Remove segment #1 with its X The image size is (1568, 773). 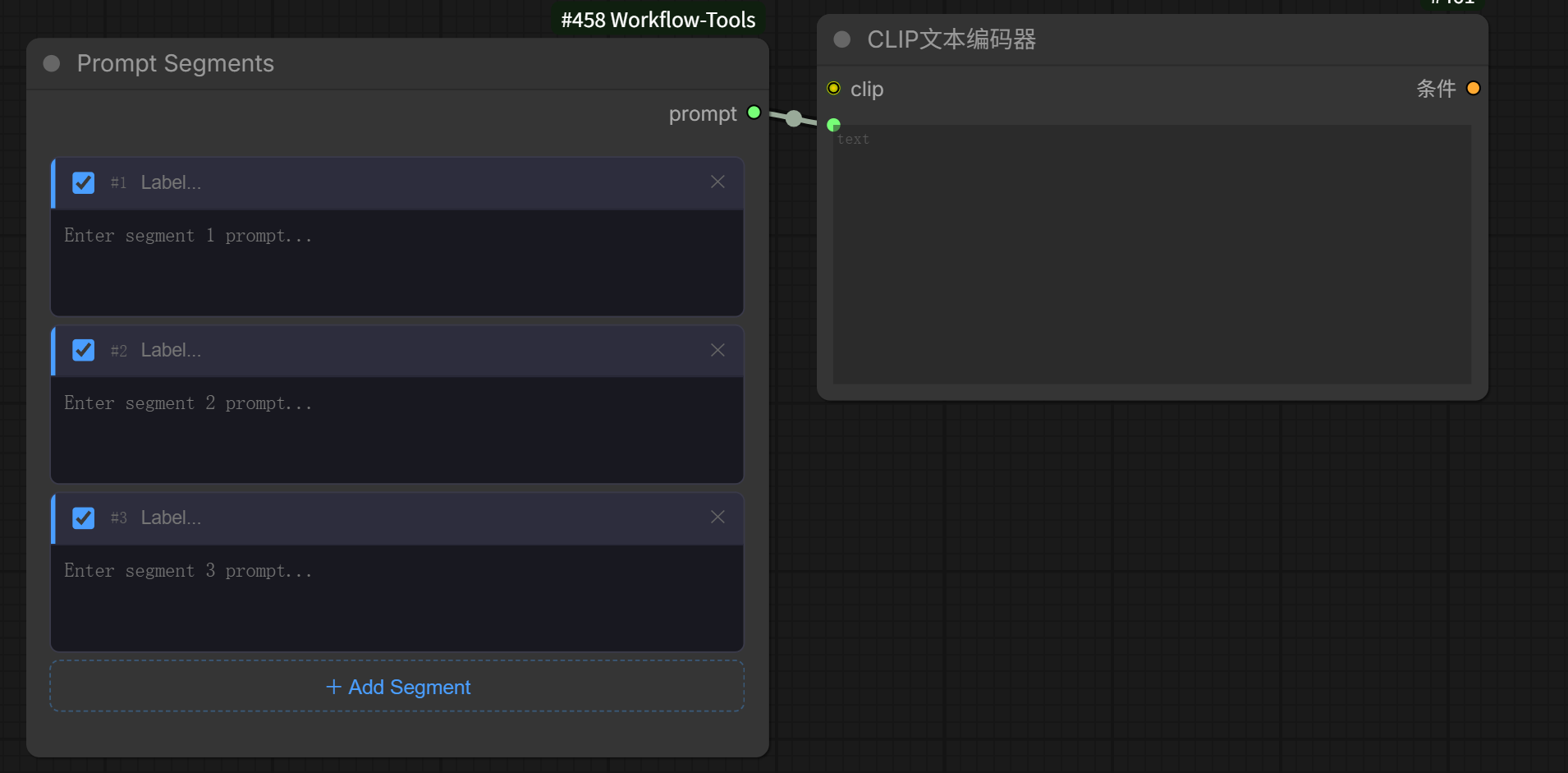(x=718, y=182)
